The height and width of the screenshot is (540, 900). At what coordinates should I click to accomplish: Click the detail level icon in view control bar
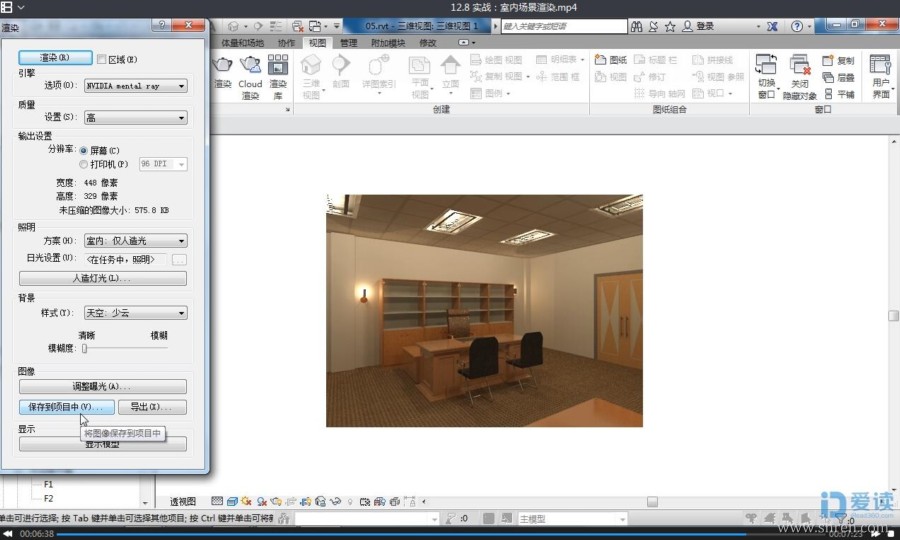pos(217,502)
